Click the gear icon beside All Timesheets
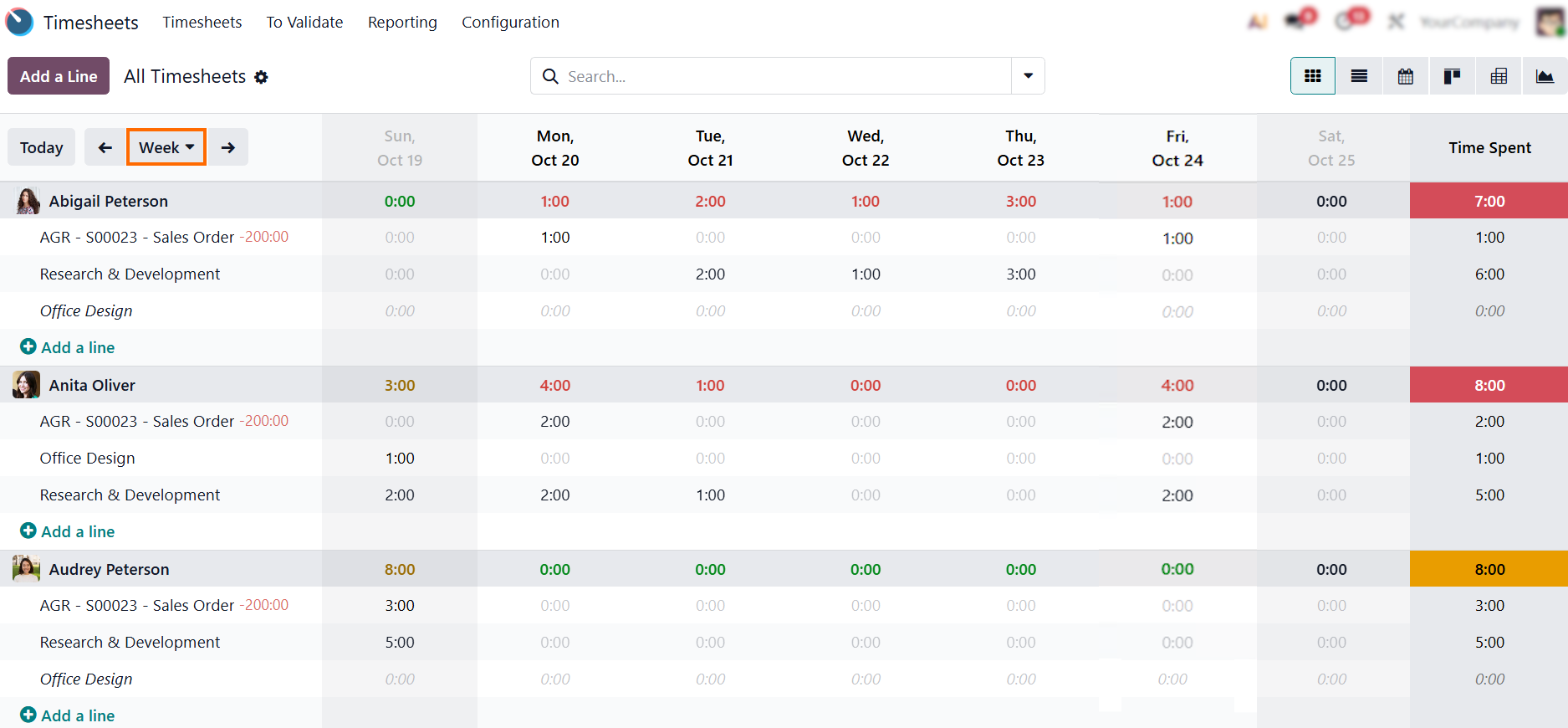Viewport: 1568px width, 728px height. [261, 77]
